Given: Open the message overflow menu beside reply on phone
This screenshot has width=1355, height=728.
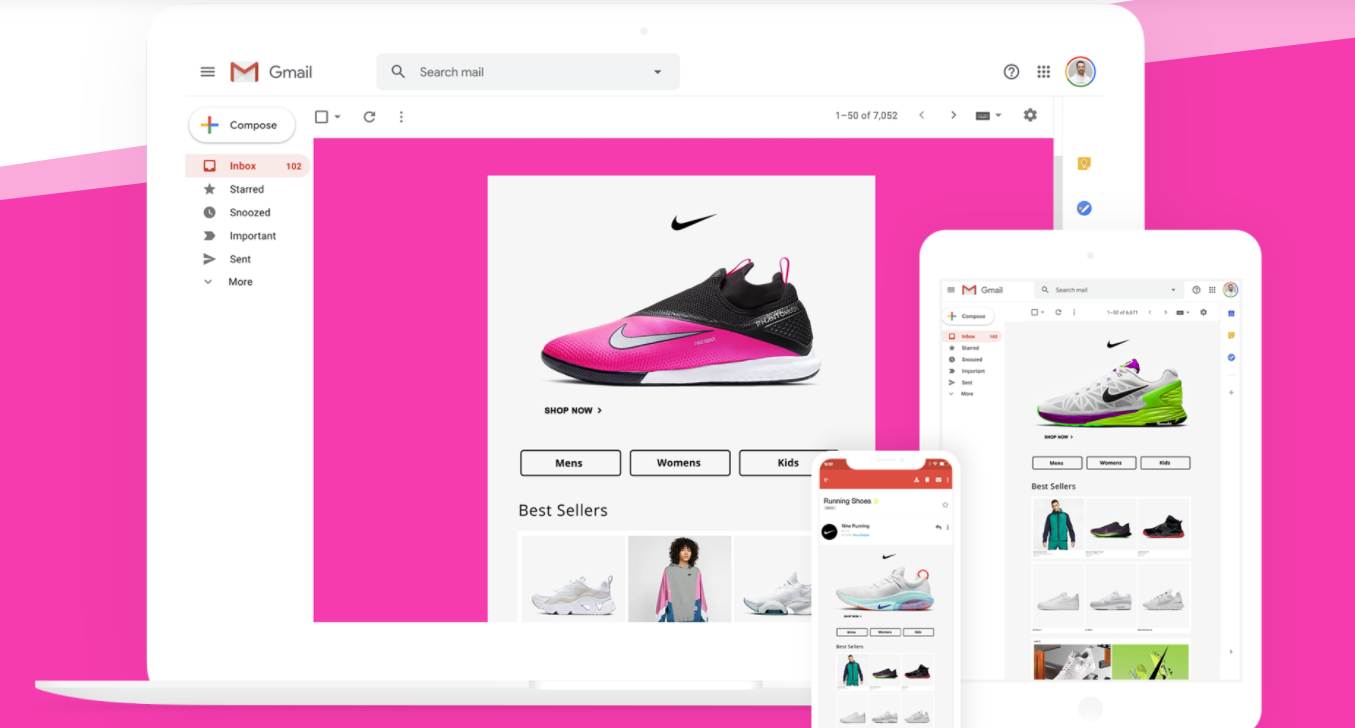Looking at the screenshot, I should (x=947, y=527).
